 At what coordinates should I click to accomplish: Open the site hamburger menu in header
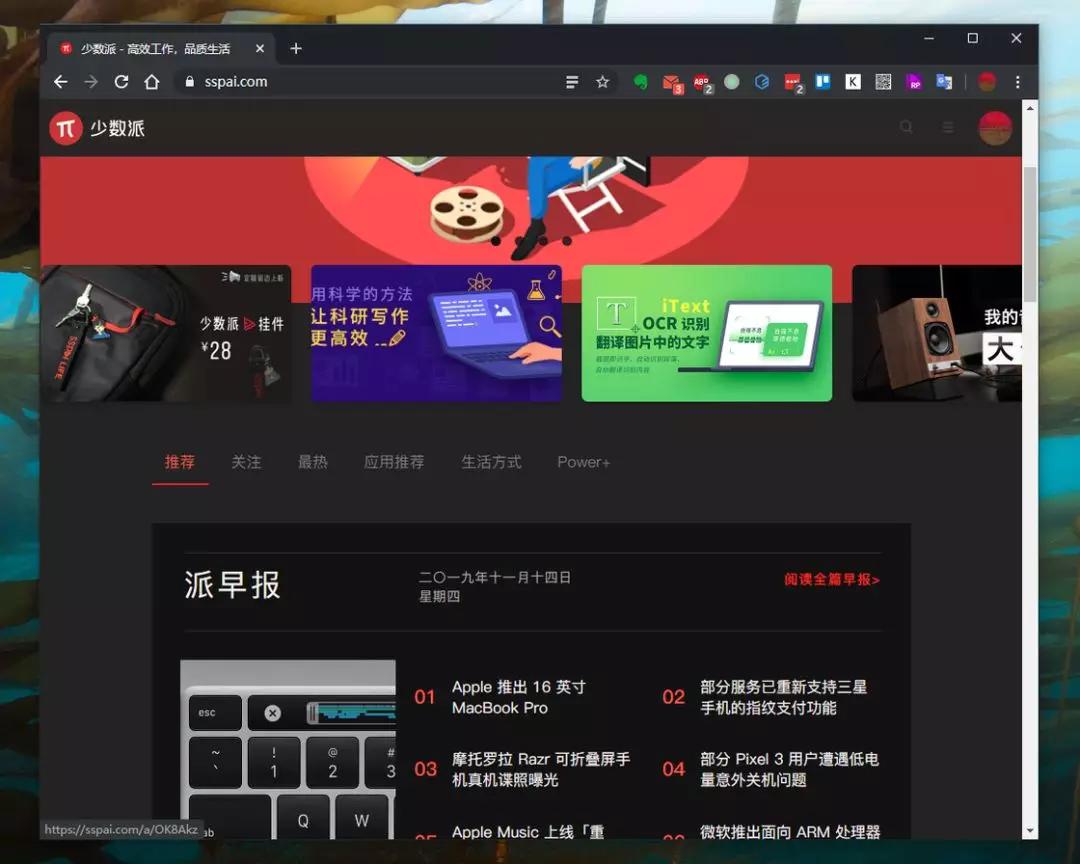pyautogui.click(x=948, y=127)
